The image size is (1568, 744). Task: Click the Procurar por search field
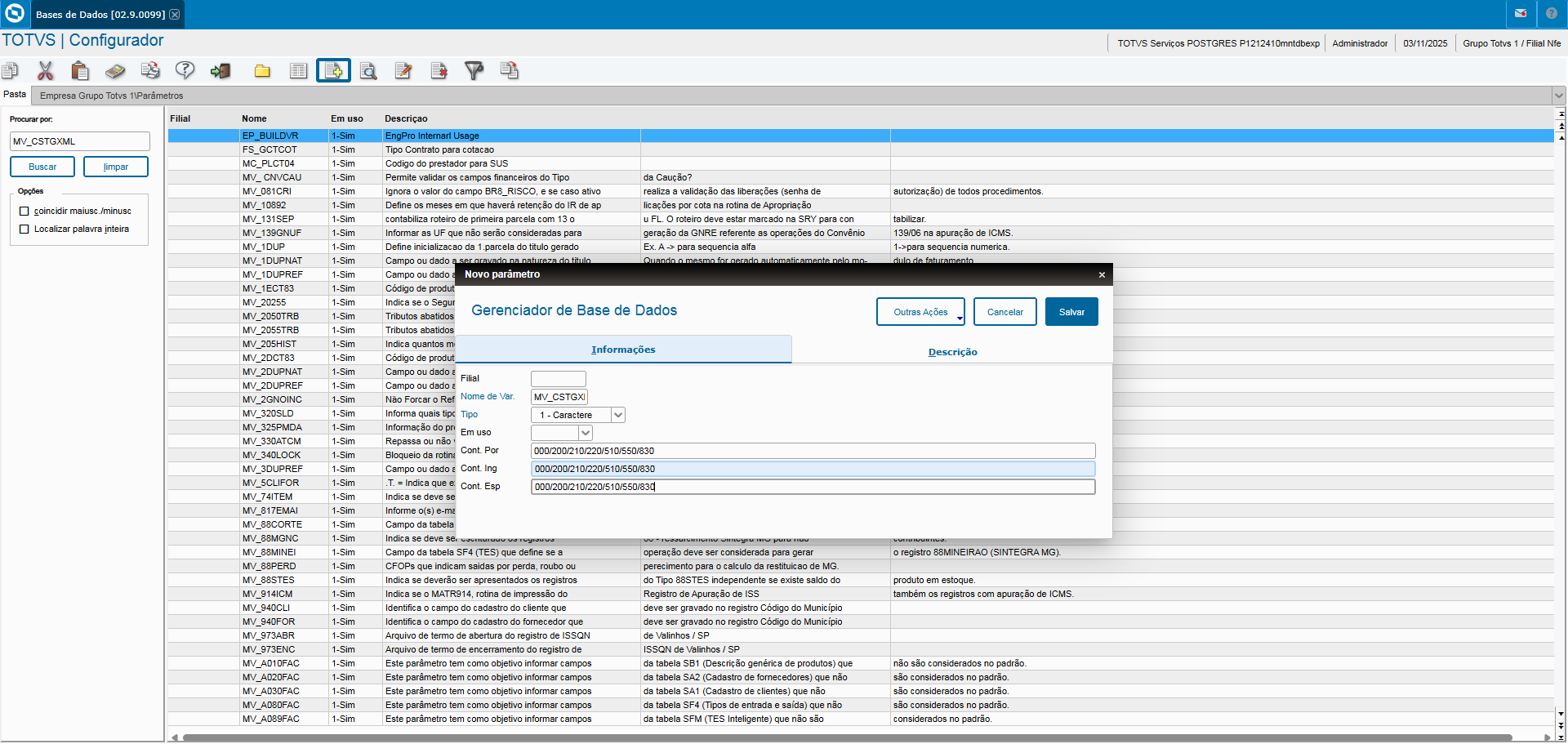(x=80, y=141)
